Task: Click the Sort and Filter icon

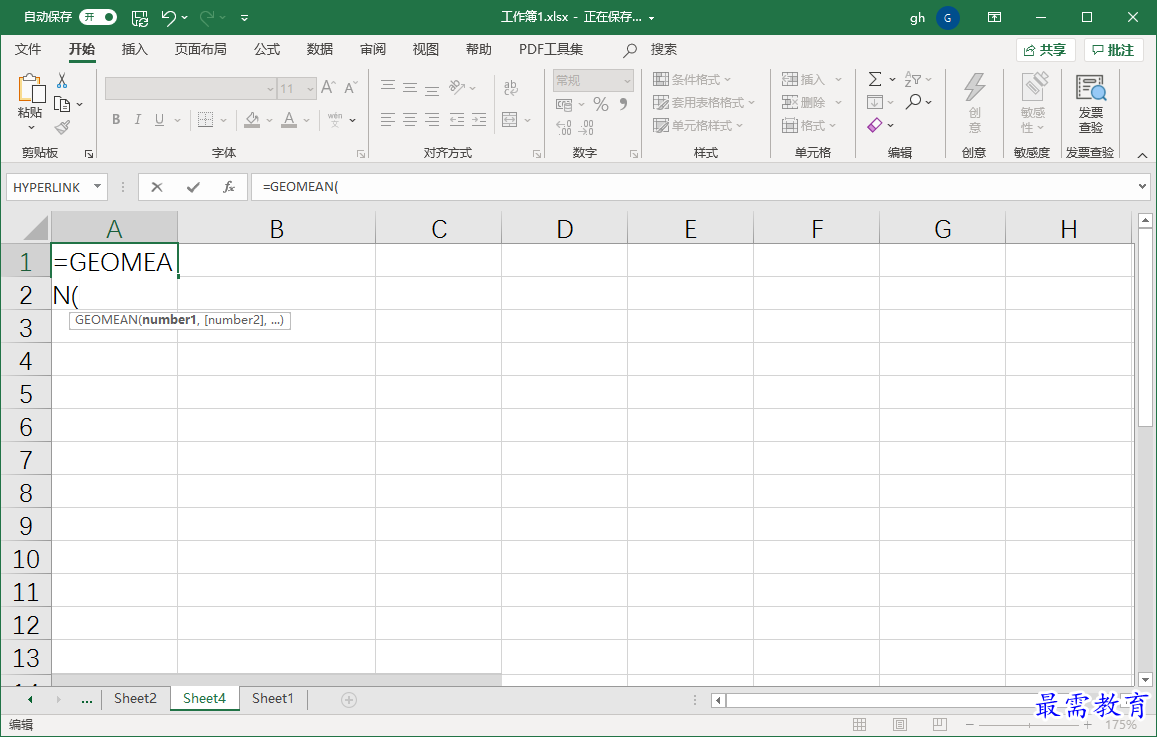Action: pyautogui.click(x=913, y=80)
